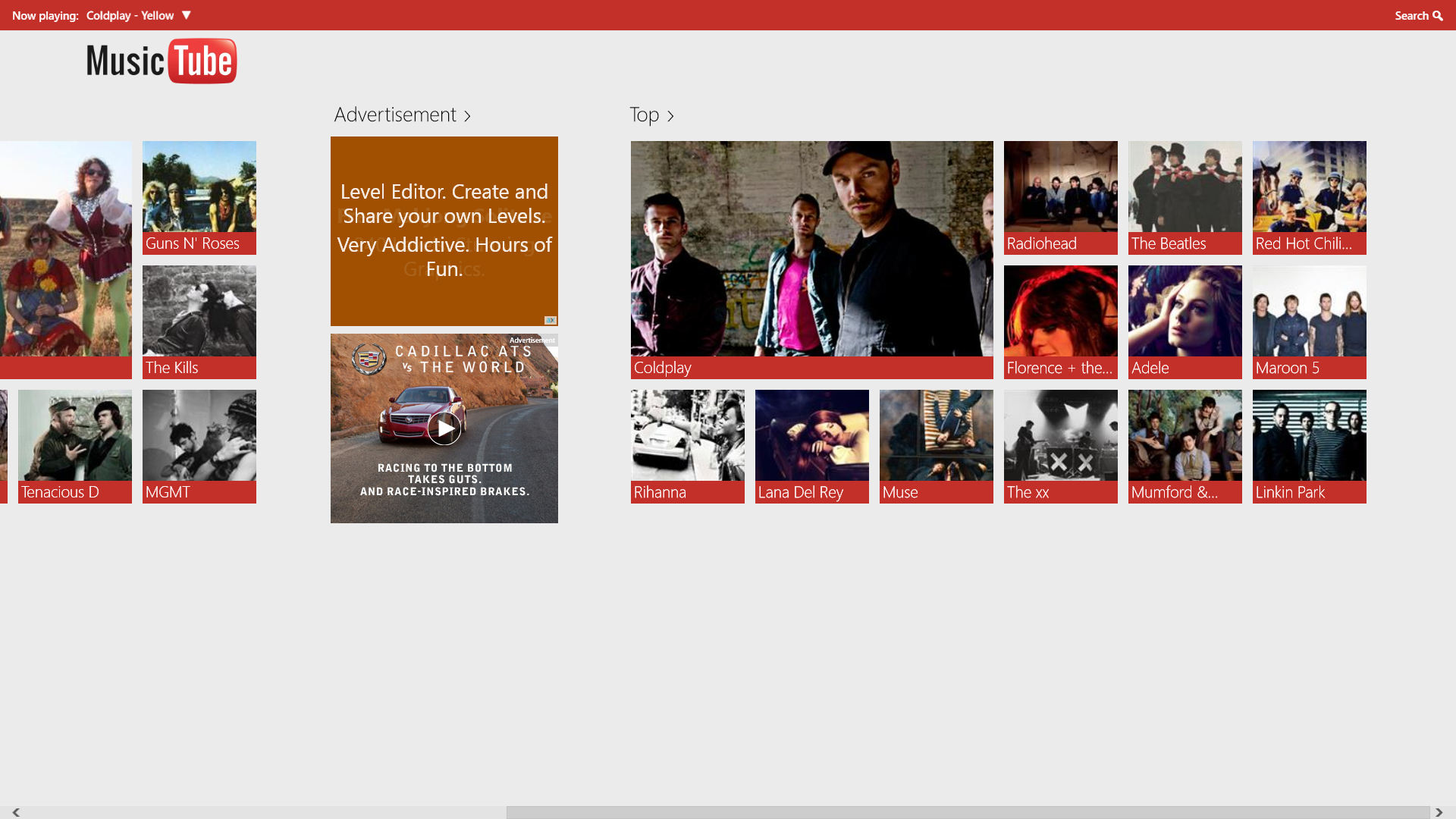This screenshot has height=819, width=1456.
Task: Open the Radiohead artist page
Action: [1060, 197]
